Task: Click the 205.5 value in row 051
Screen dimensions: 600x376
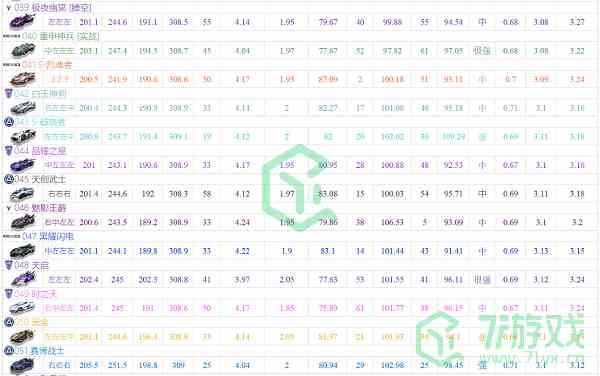Action: (x=89, y=365)
